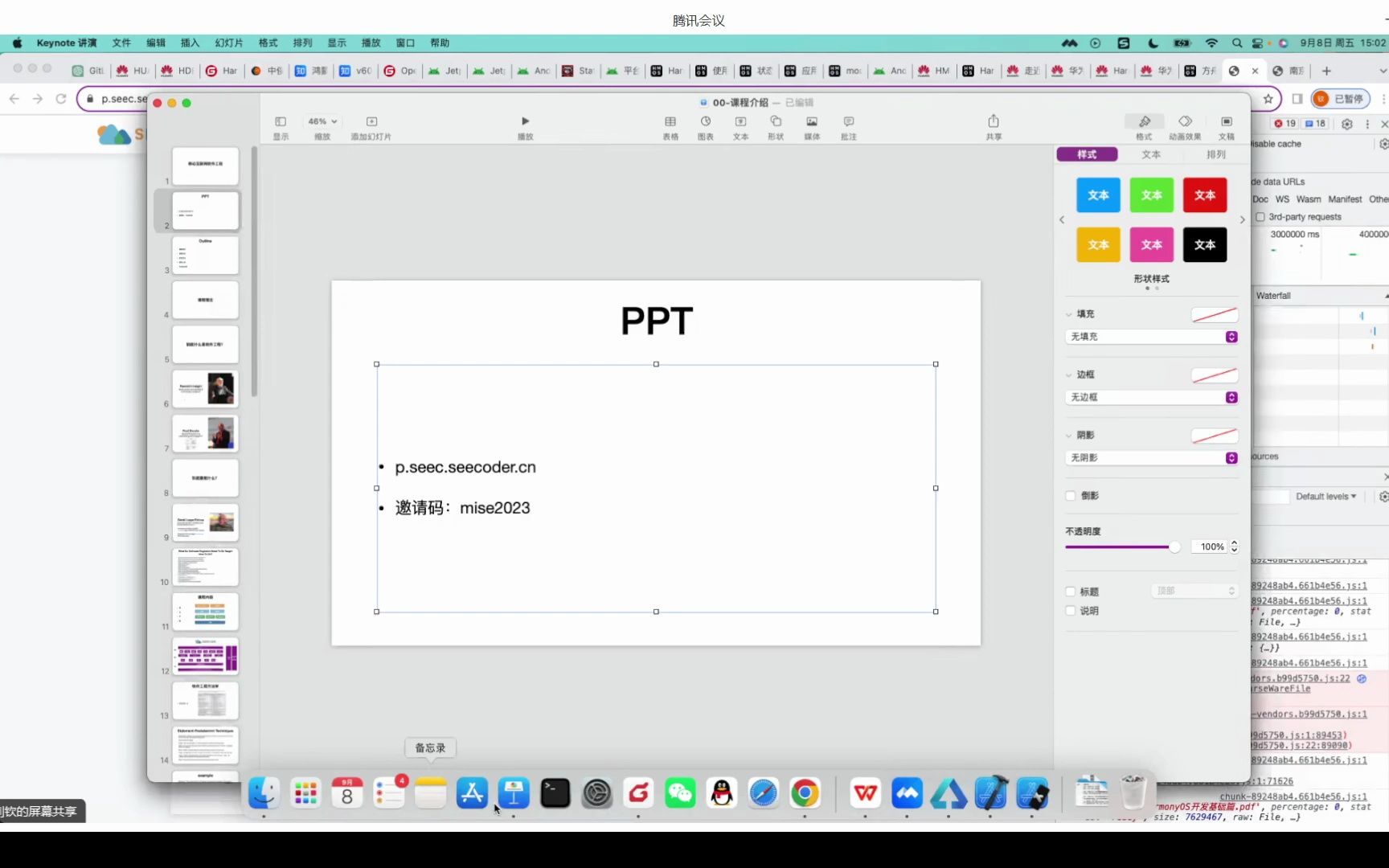Toggle 3rd-party requests checkbox in Chrome DevTools
The image size is (1389, 868).
pyautogui.click(x=1260, y=217)
